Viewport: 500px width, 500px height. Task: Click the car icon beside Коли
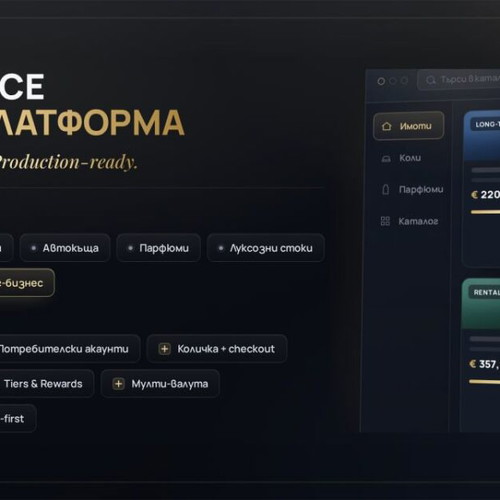point(386,158)
